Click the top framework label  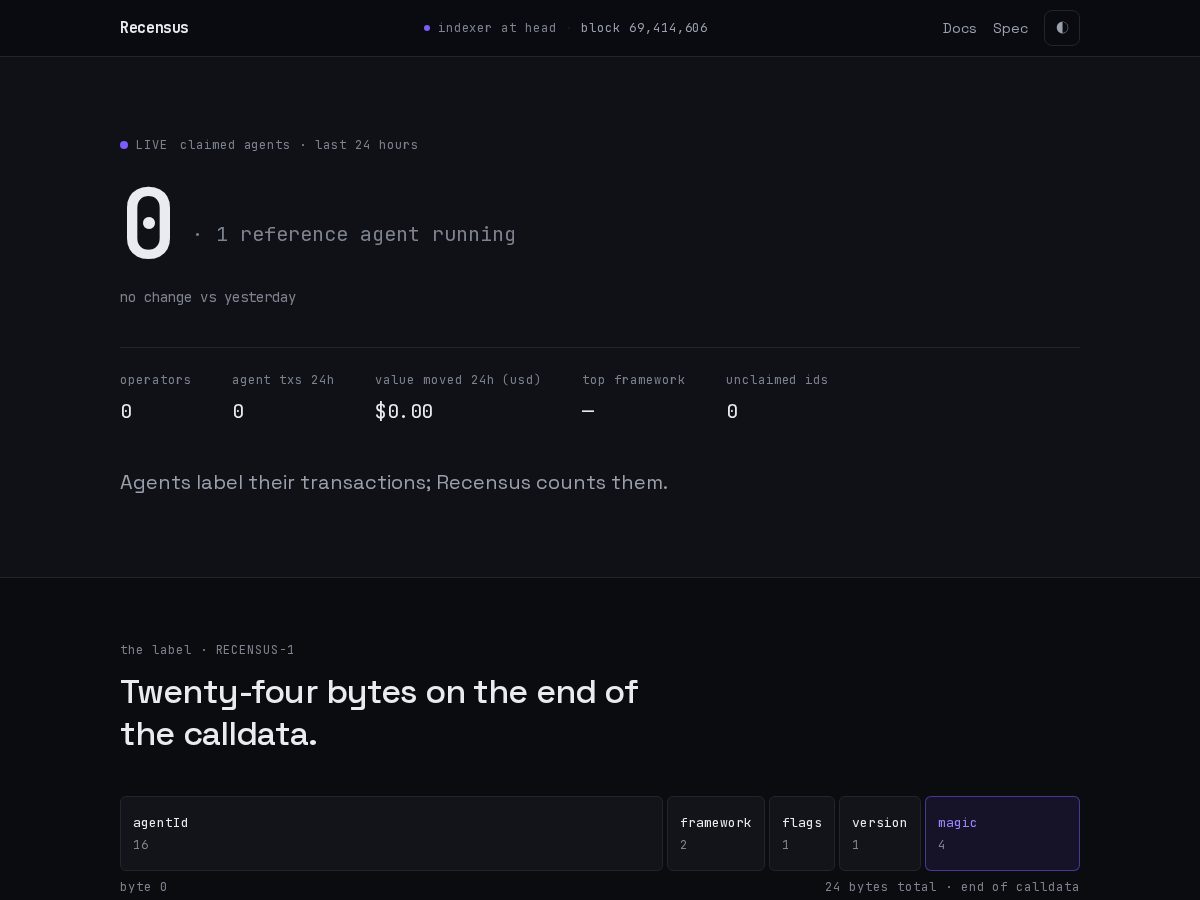pyautogui.click(x=634, y=380)
